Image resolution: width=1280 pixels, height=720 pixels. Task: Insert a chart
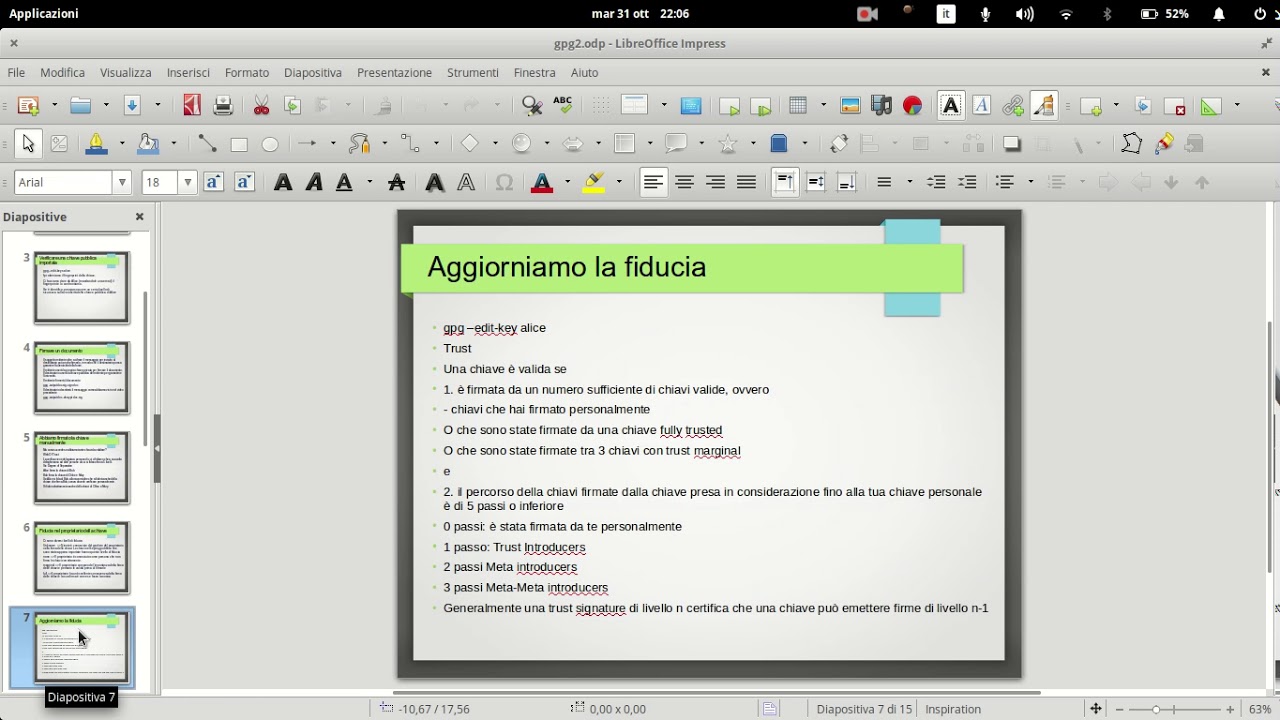(x=912, y=105)
